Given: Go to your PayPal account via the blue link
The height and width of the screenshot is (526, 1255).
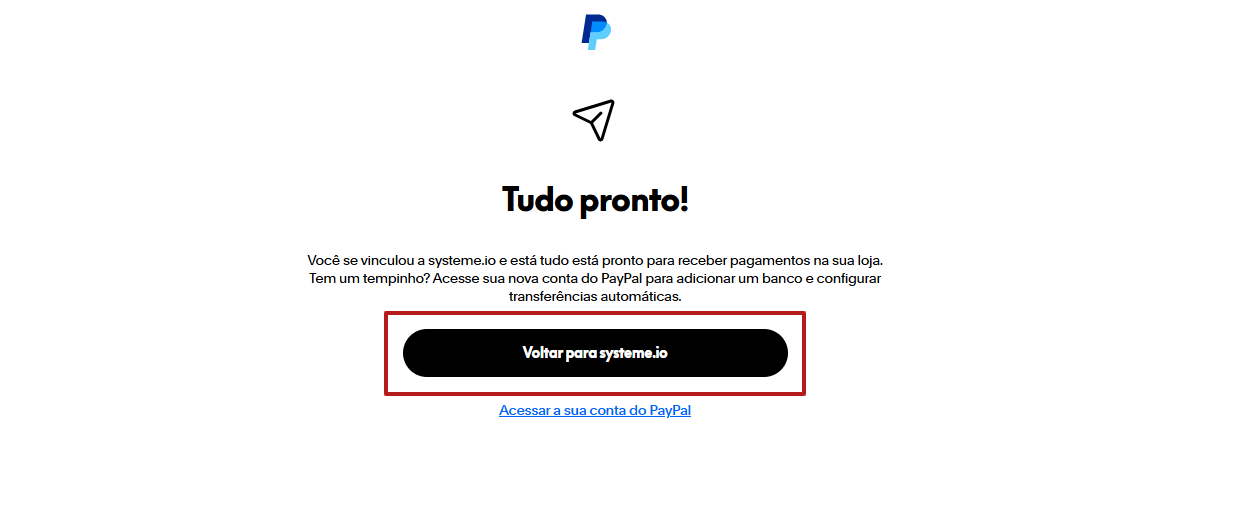Looking at the screenshot, I should point(595,410).
